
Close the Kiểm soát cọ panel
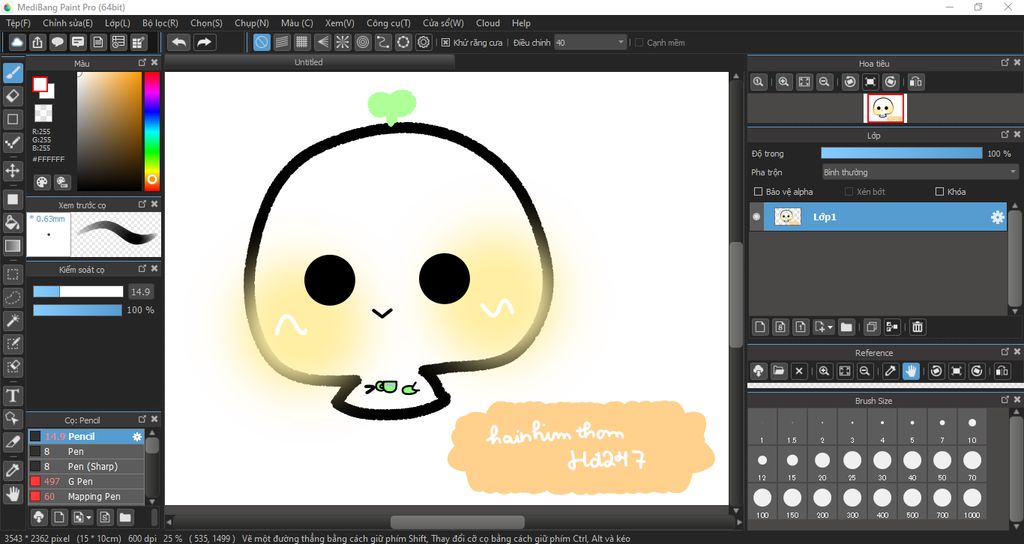155,269
